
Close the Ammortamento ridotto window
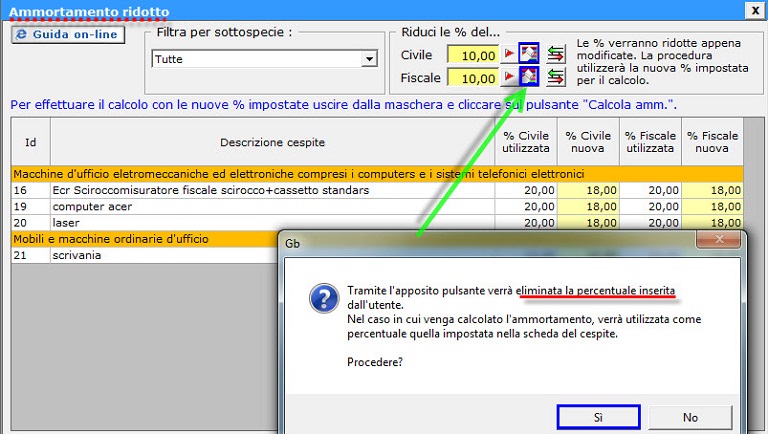(754, 9)
